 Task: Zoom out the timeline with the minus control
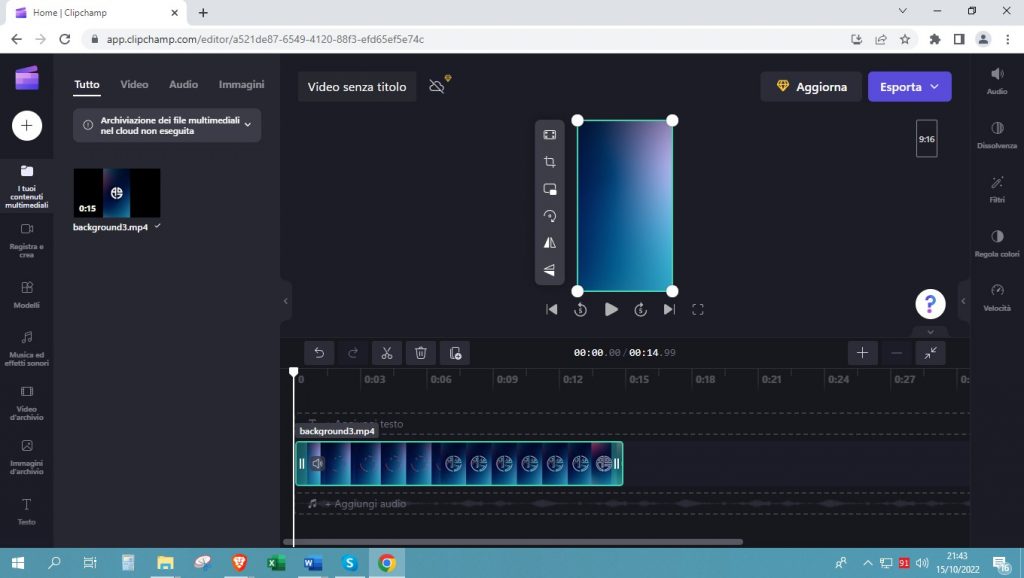click(896, 353)
